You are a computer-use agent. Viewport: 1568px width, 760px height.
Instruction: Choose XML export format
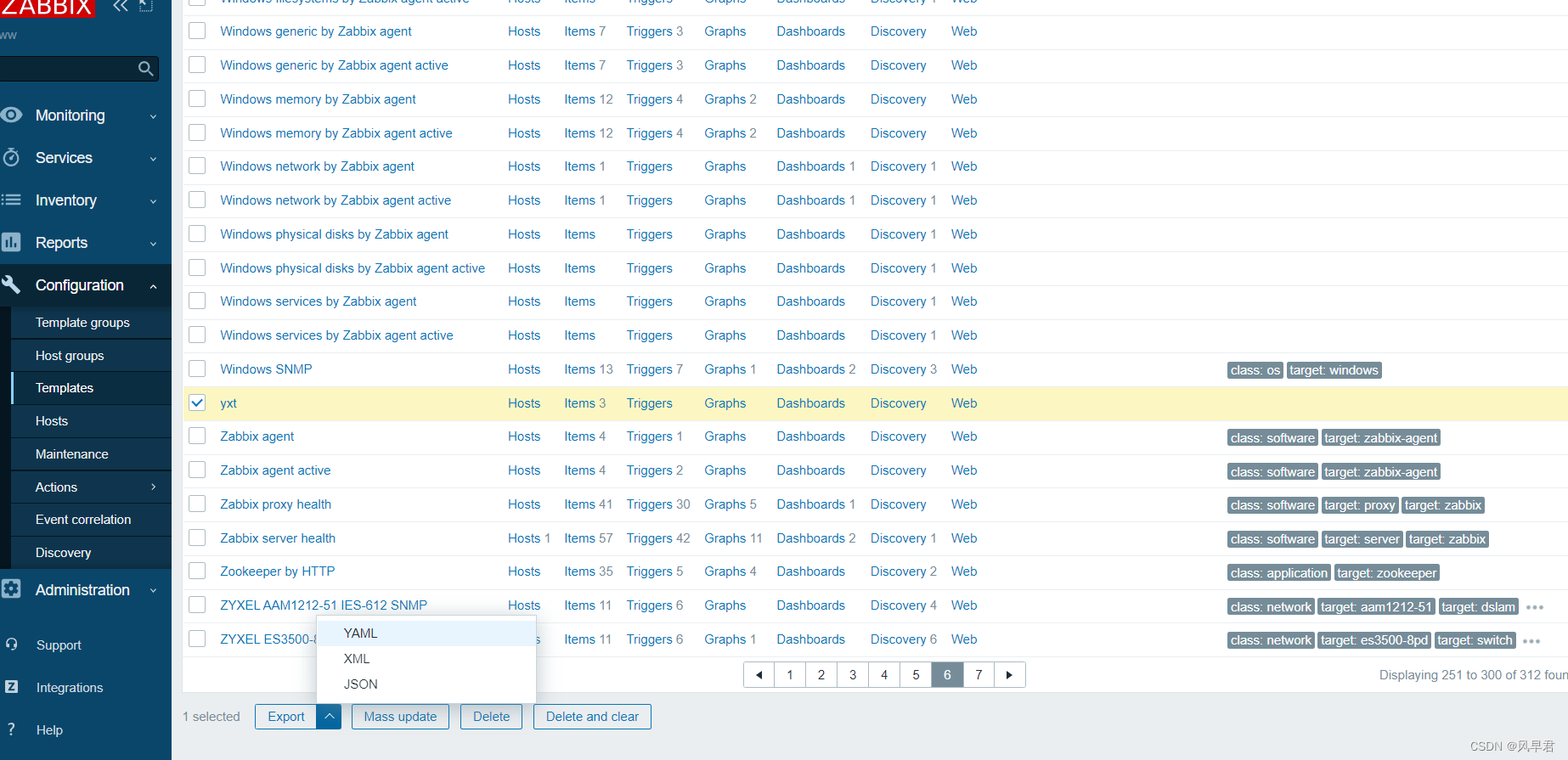coord(426,659)
